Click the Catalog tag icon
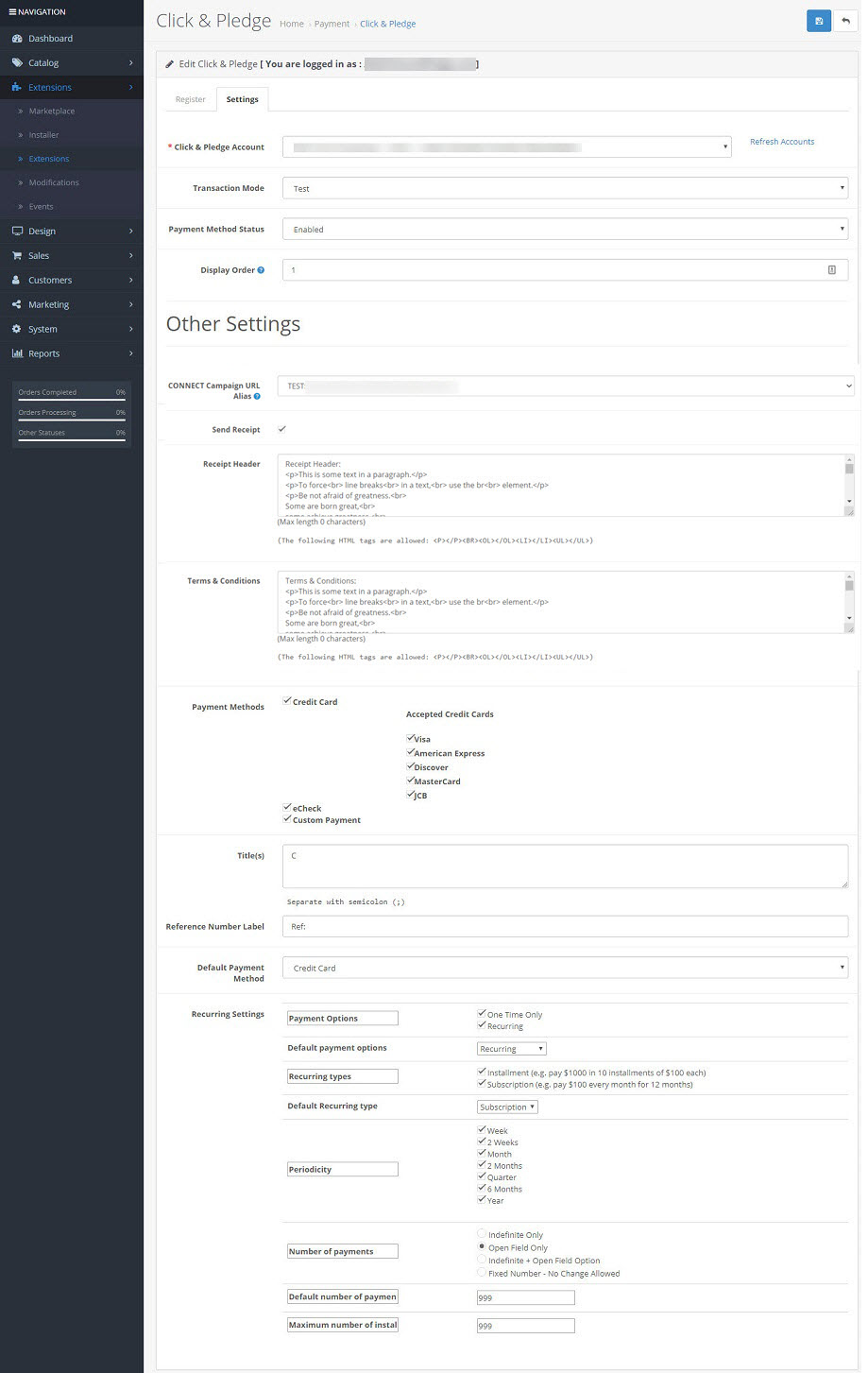Image resolution: width=868 pixels, height=1373 pixels. click(17, 63)
